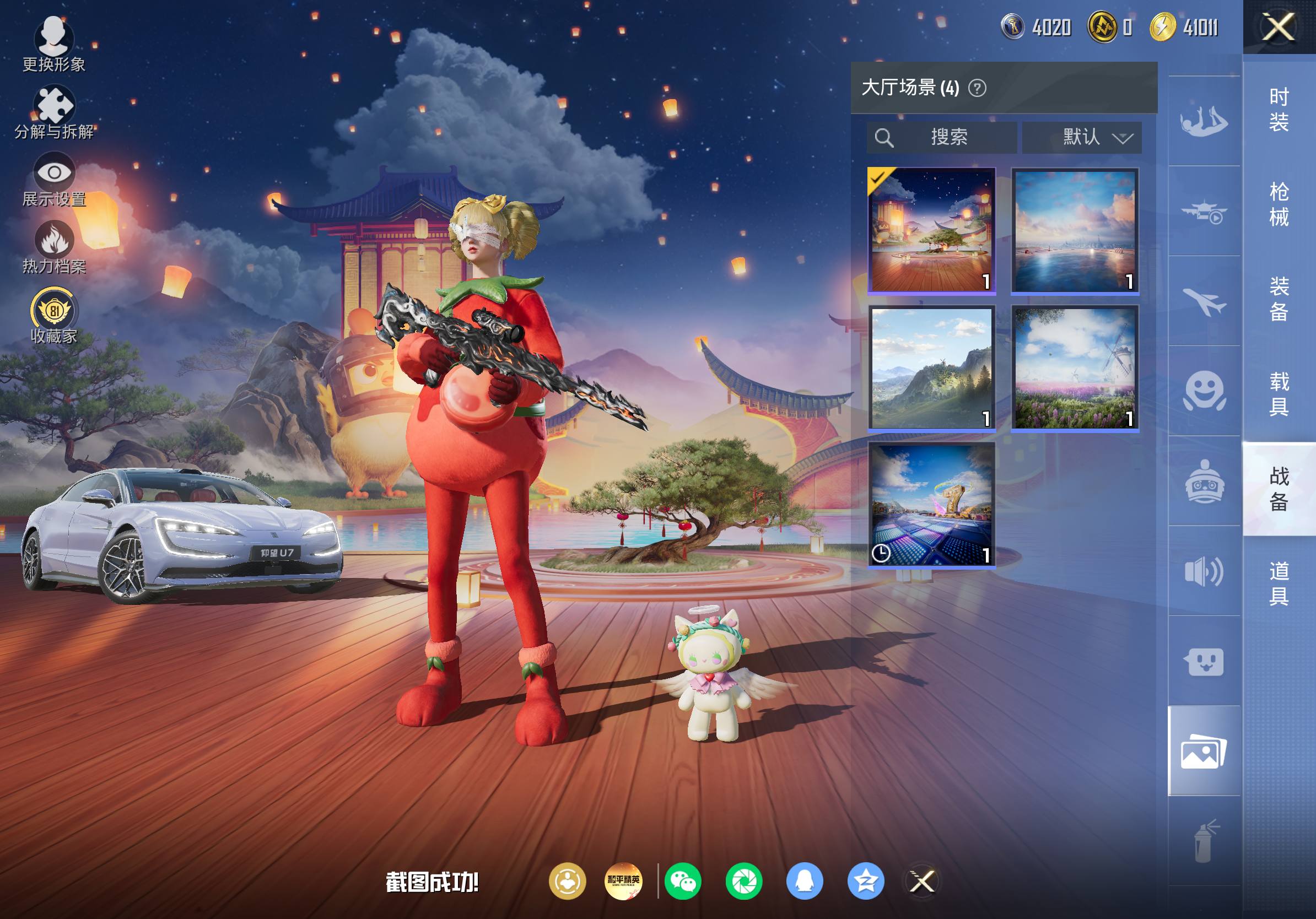
Task: Switch to the 战备 tab
Action: (1279, 489)
